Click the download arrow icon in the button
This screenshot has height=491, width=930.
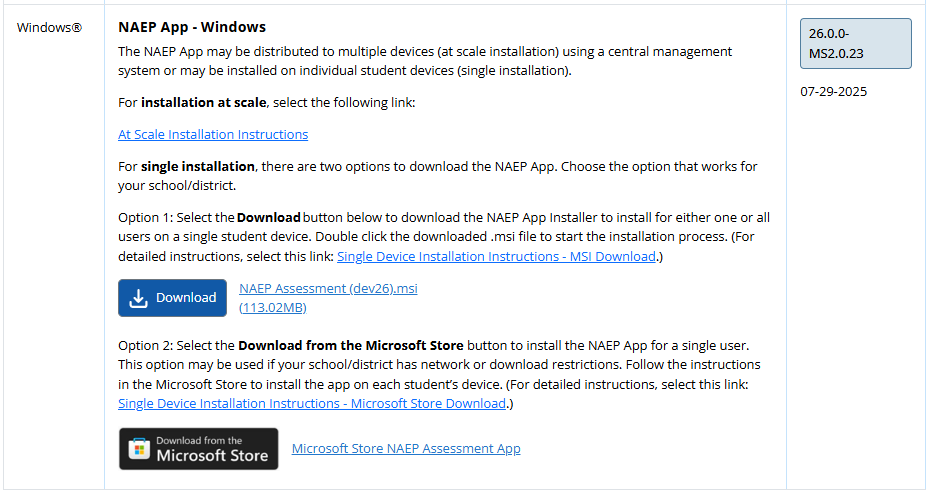(139, 298)
